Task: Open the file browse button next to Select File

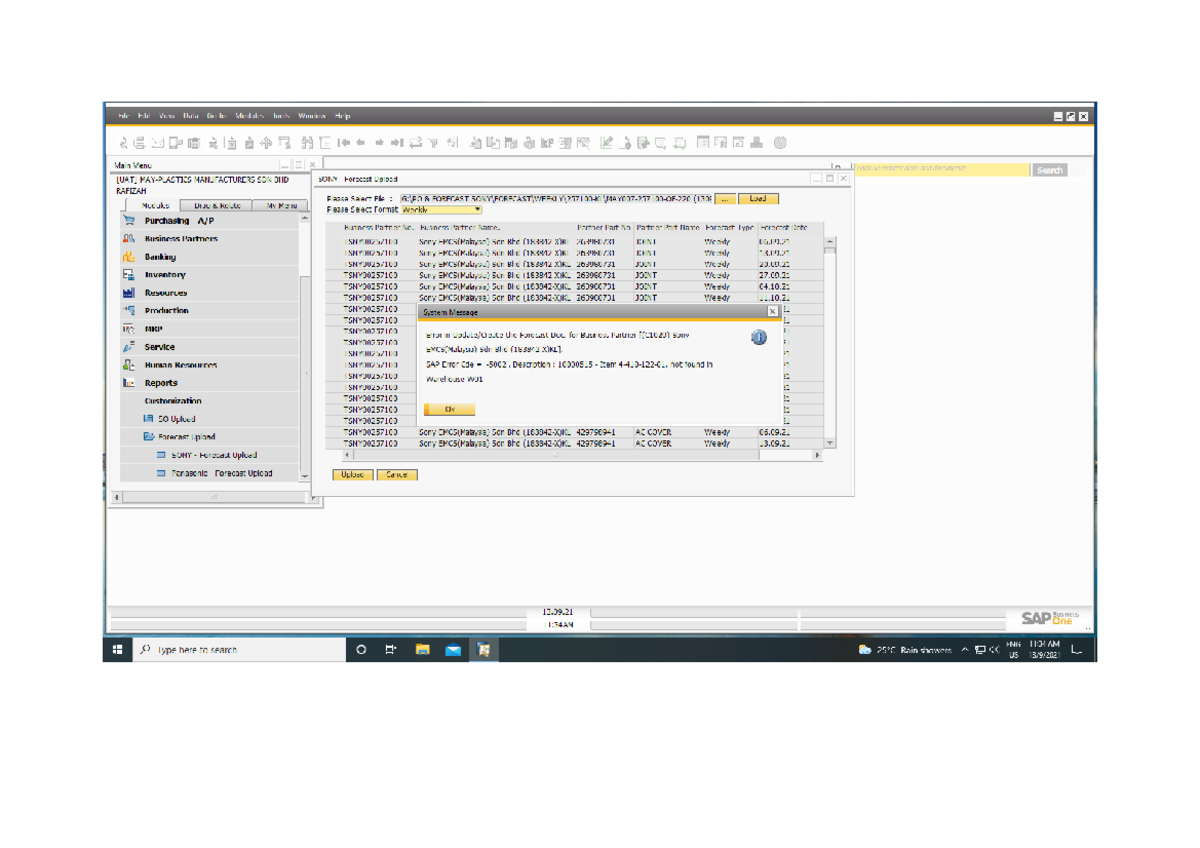Action: [725, 197]
